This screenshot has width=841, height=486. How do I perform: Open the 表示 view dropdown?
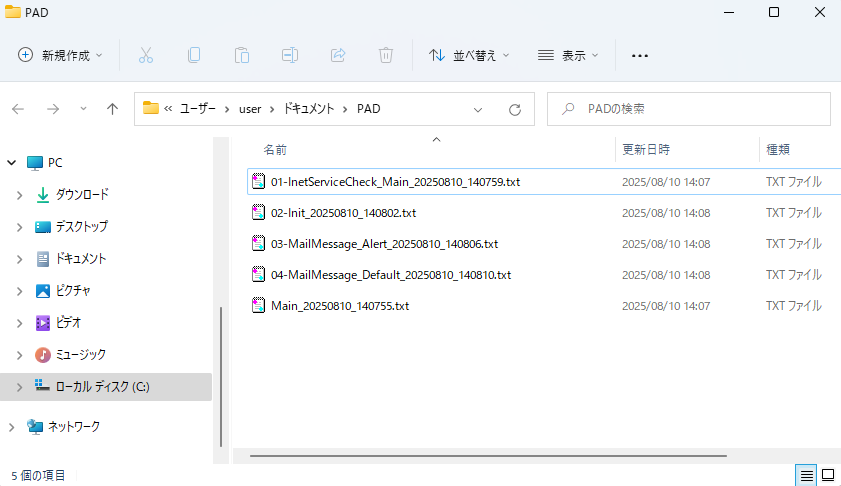568,55
